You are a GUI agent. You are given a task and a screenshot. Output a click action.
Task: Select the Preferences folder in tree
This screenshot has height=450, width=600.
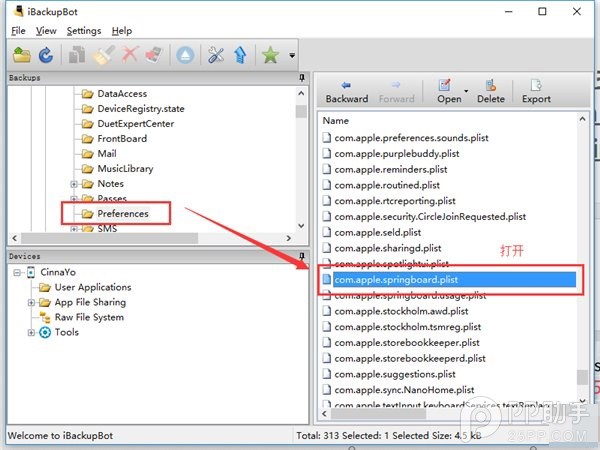122,213
